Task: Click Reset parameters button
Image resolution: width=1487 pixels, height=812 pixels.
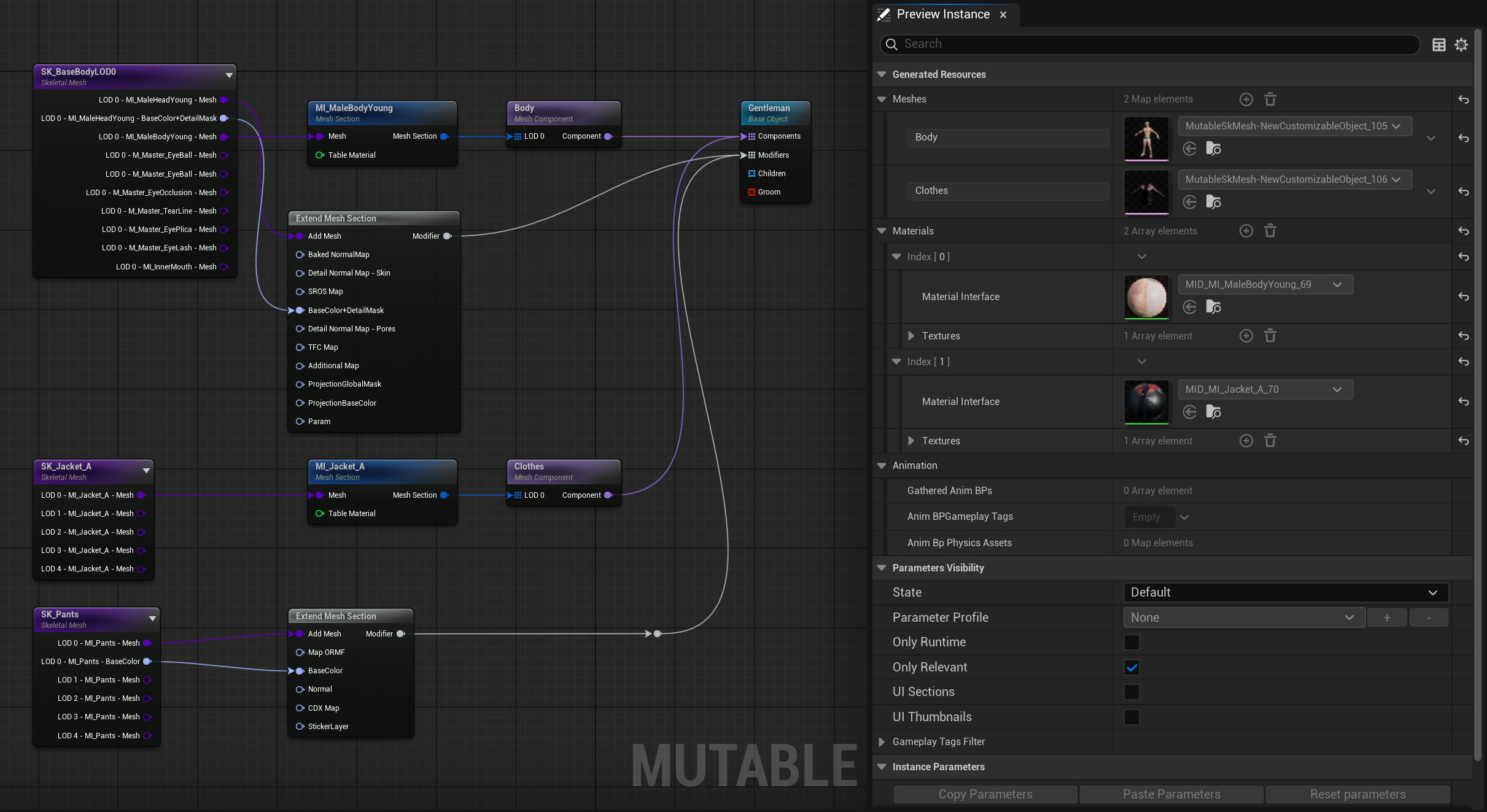Action: click(x=1357, y=794)
